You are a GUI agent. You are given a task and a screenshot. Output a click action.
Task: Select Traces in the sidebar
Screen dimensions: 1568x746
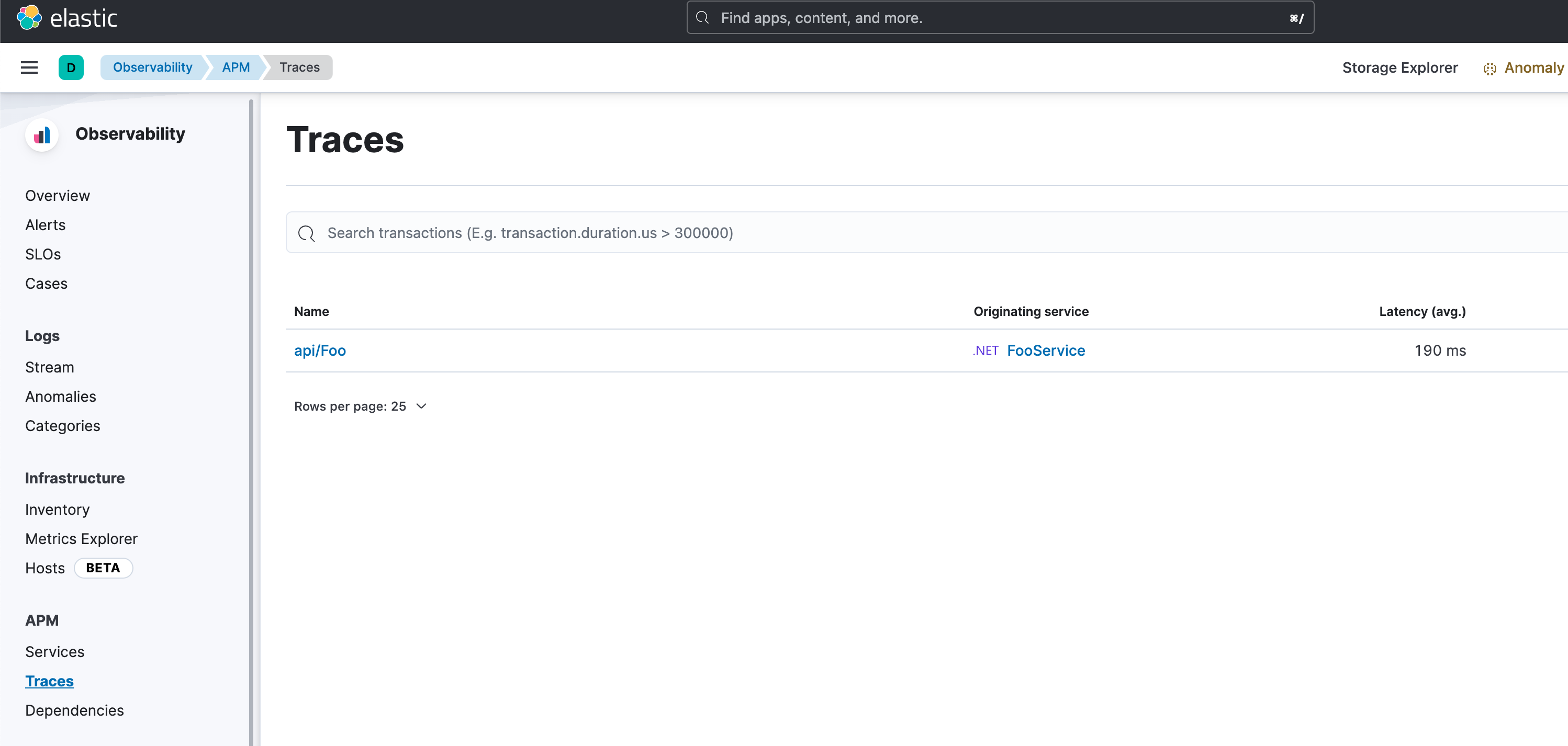click(49, 681)
